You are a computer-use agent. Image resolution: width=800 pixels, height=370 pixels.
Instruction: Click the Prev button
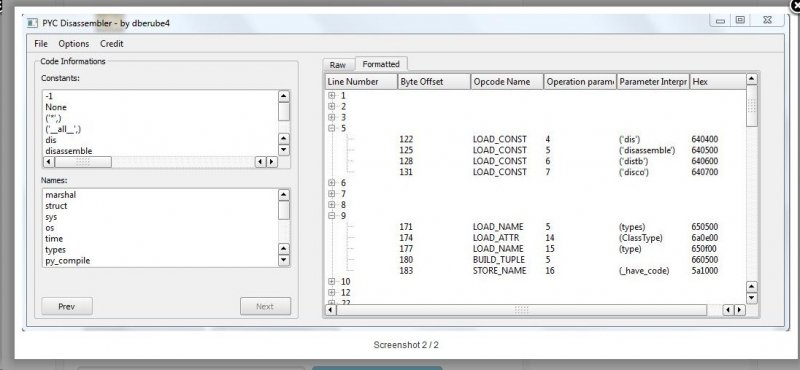pos(67,306)
